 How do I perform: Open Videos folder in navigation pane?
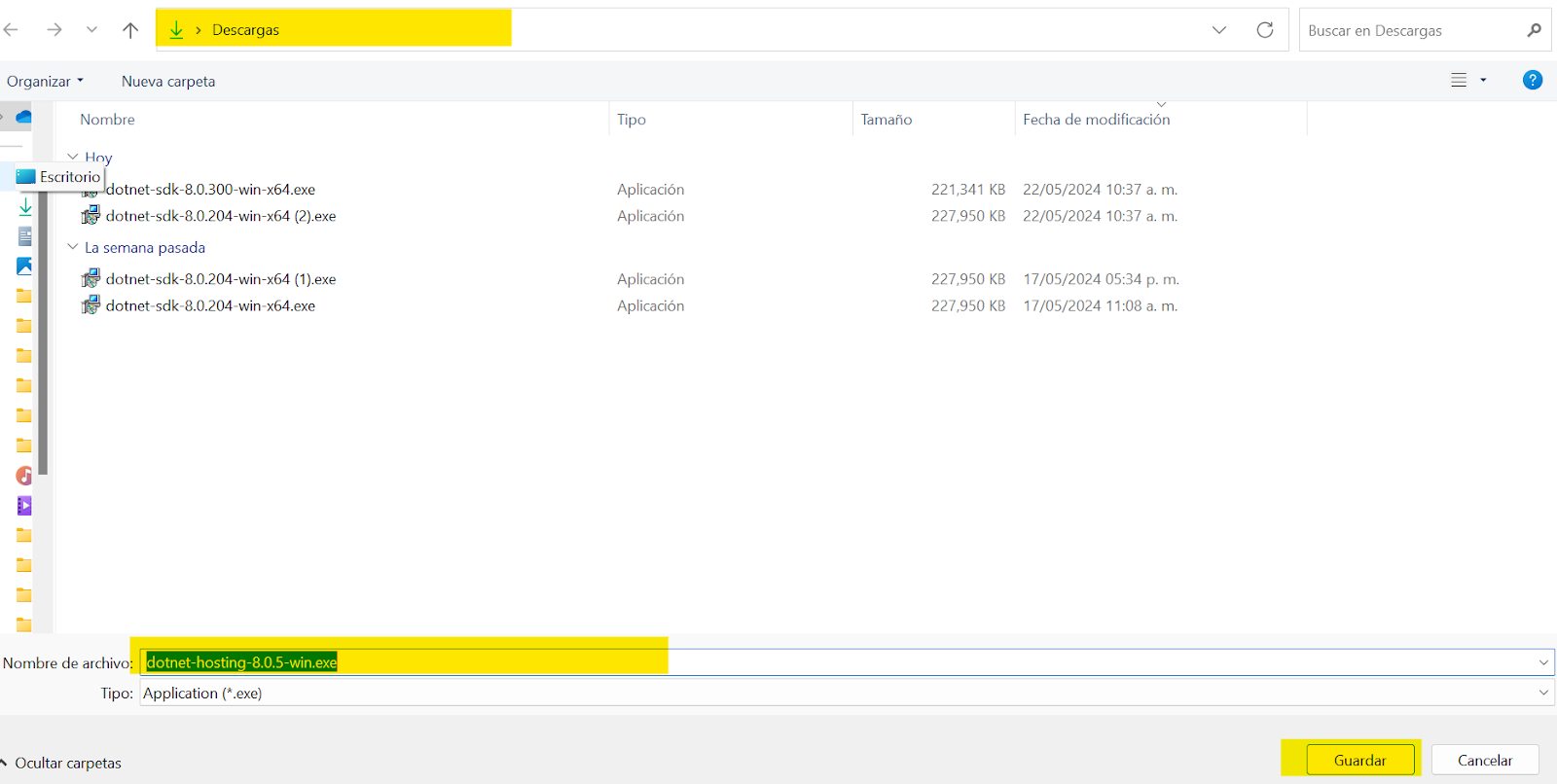[24, 506]
